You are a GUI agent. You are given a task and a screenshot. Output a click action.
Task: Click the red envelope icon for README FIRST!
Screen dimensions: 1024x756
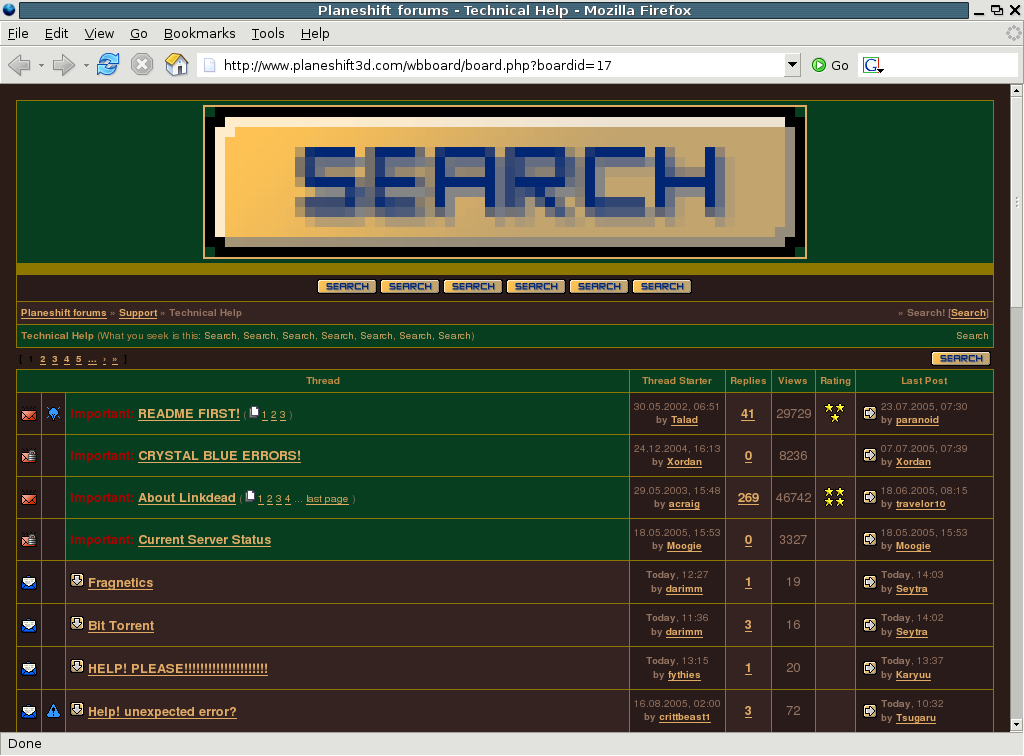[x=29, y=414]
